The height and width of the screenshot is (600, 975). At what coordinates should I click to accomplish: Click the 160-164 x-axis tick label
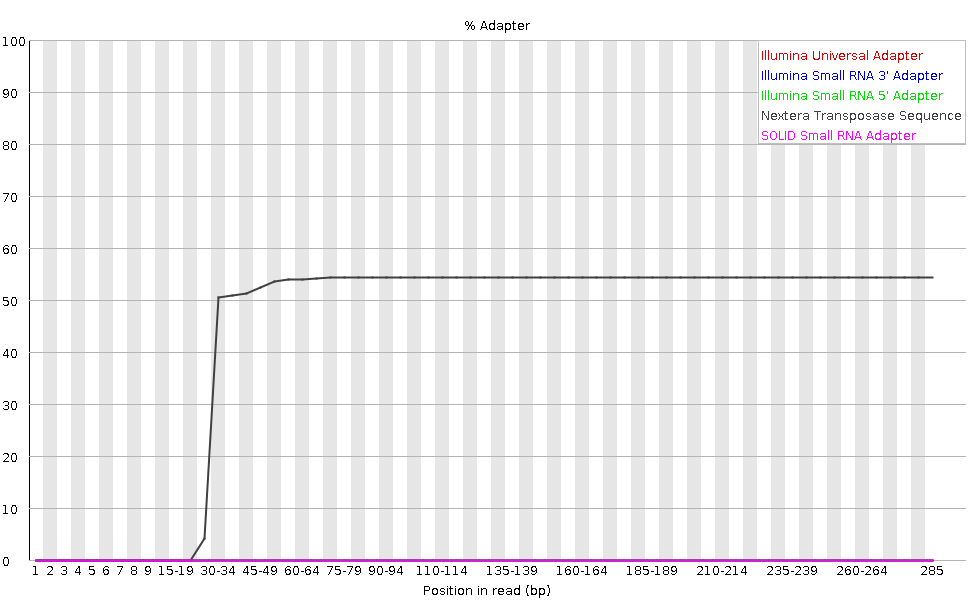pyautogui.click(x=582, y=571)
